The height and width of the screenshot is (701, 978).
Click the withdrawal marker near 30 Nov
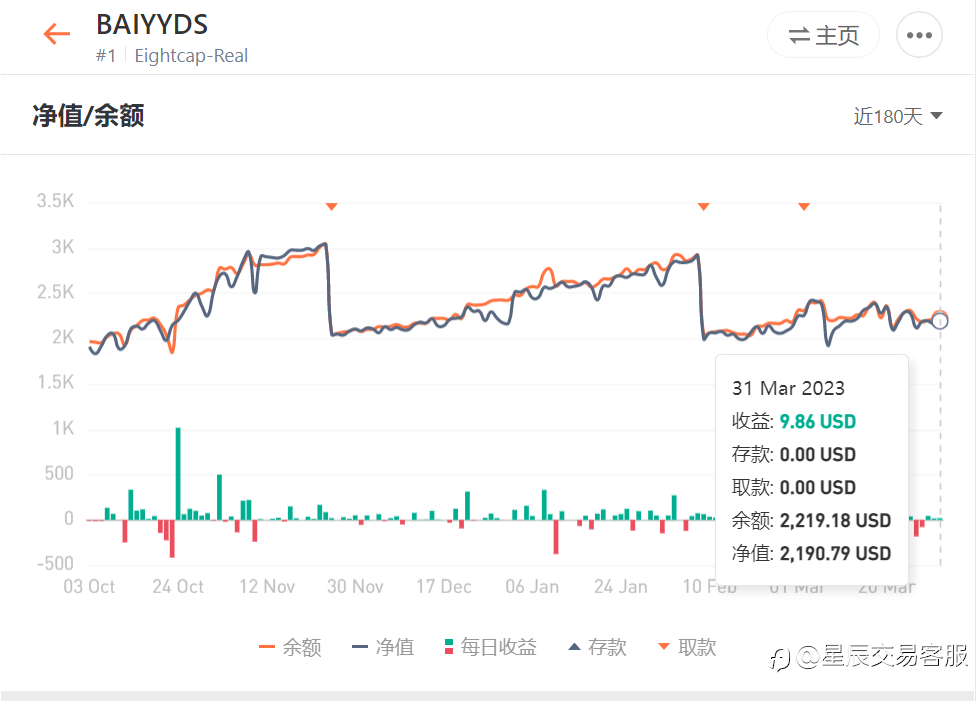pyautogui.click(x=332, y=206)
